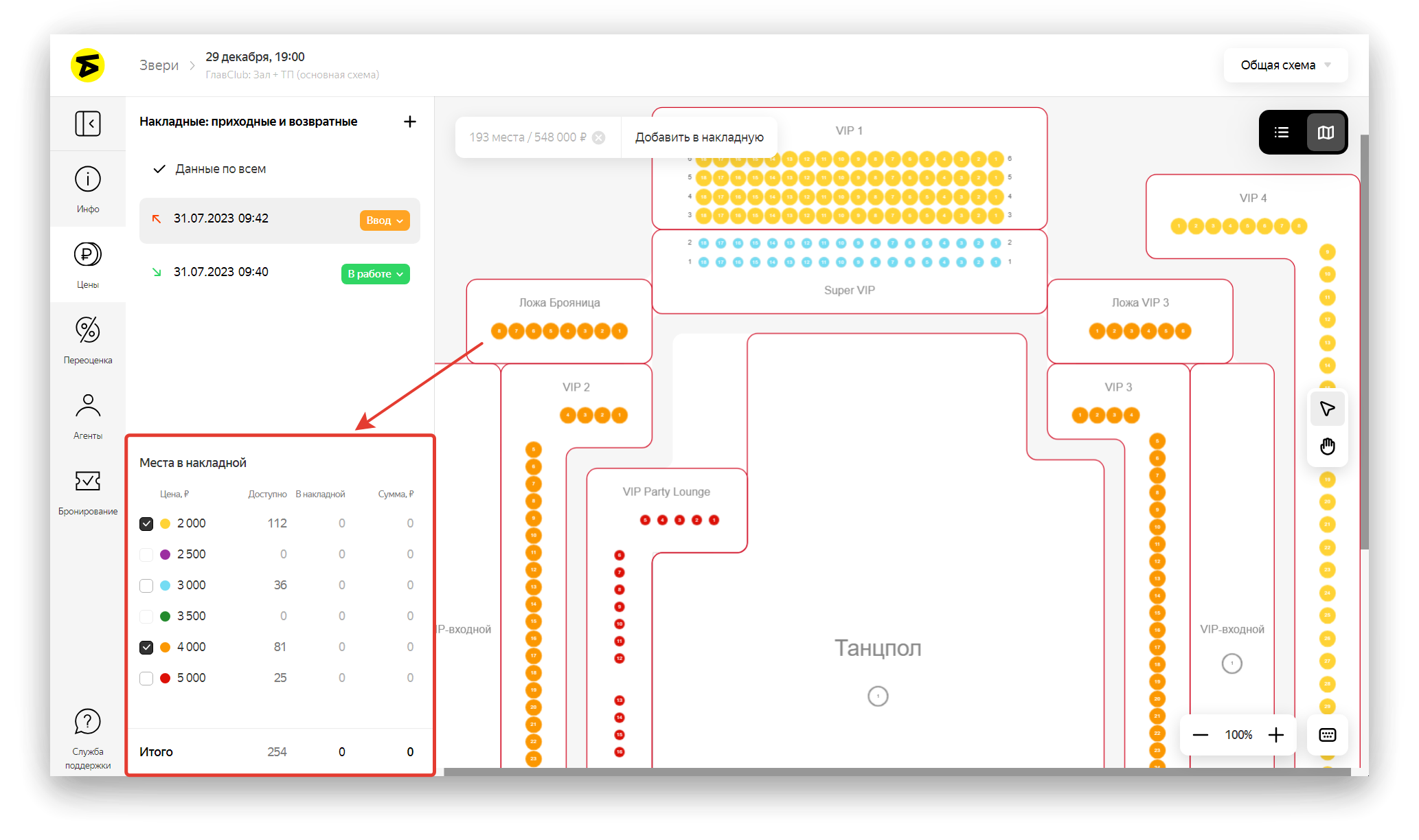Check the 5 000 price checkbox
1419x840 pixels.
point(146,679)
